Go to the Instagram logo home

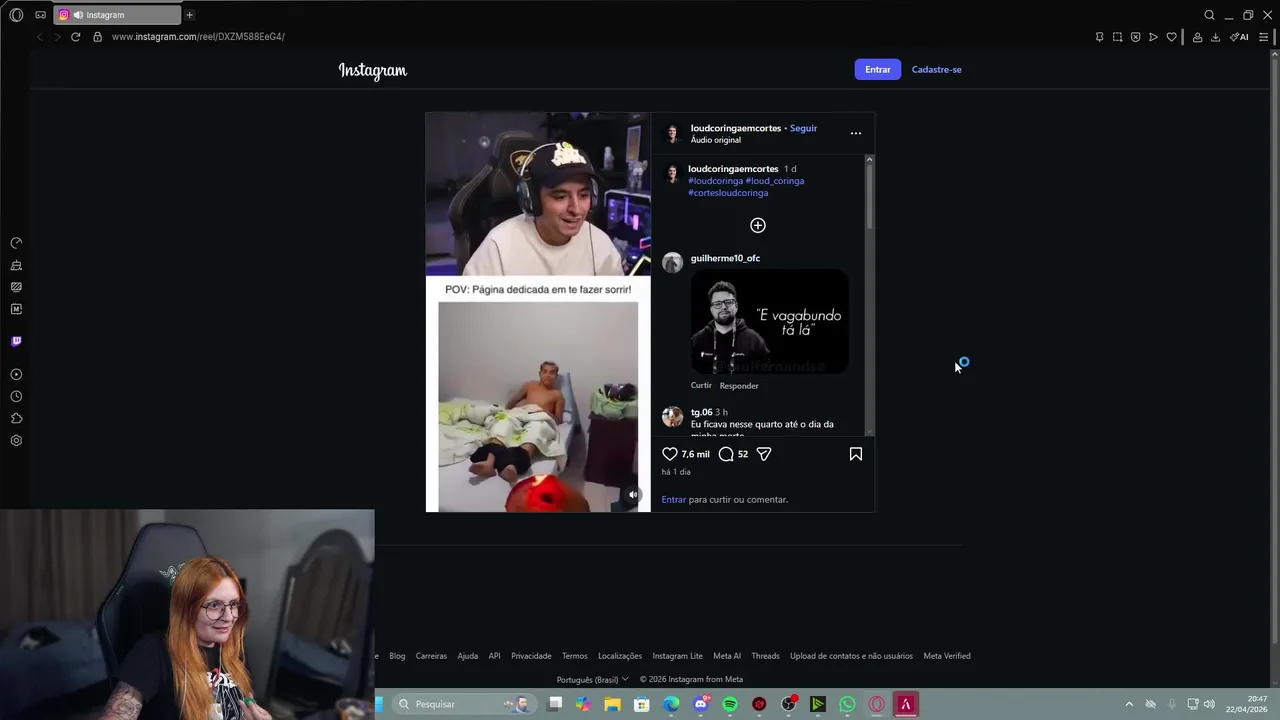tap(373, 70)
